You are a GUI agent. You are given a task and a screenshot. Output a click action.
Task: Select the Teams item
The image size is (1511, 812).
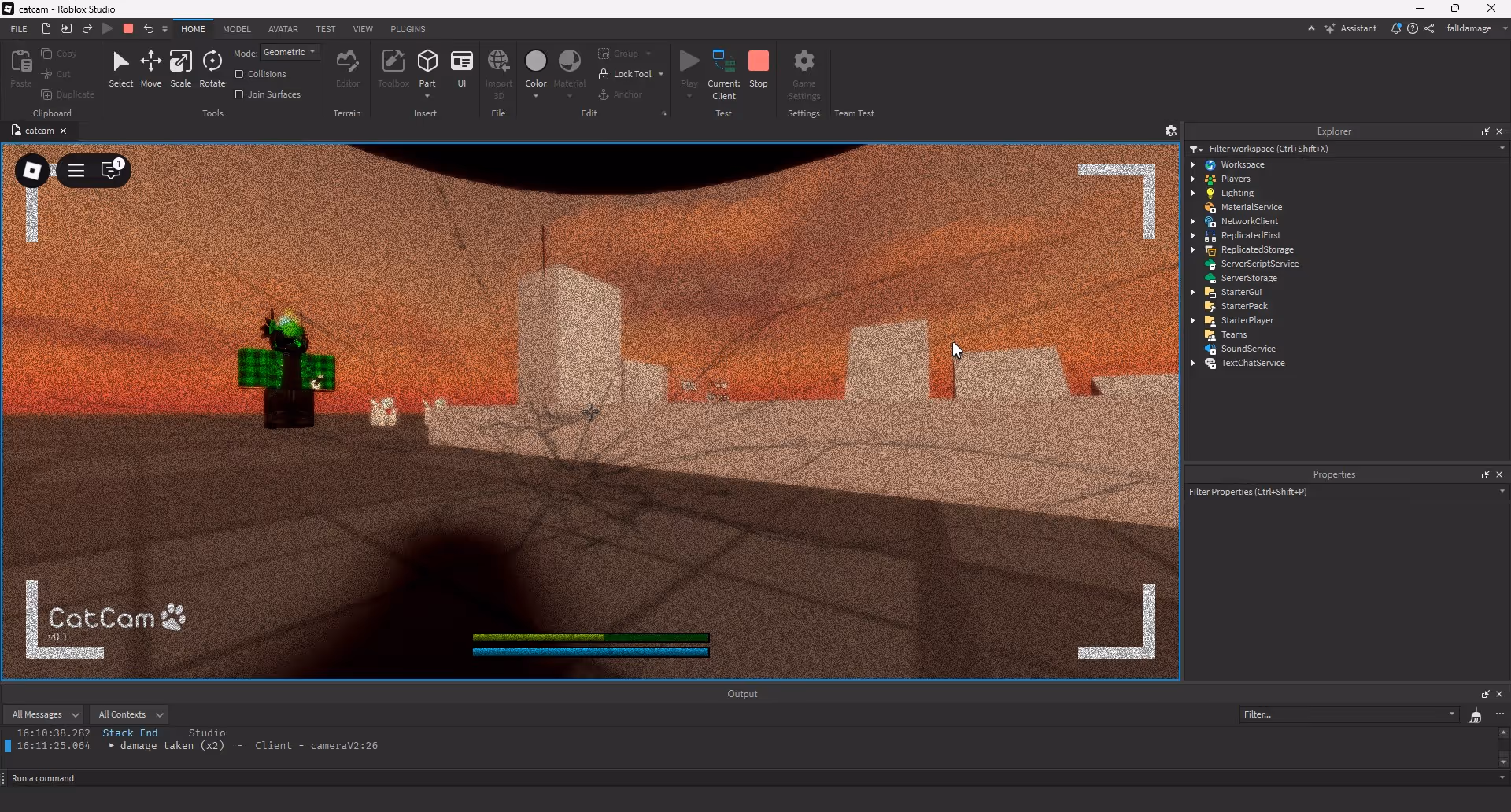[x=1233, y=334]
